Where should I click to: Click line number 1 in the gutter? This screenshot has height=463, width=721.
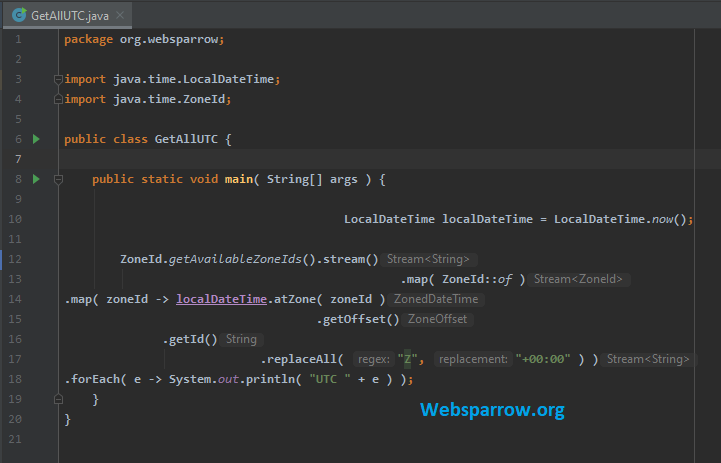[x=18, y=40]
